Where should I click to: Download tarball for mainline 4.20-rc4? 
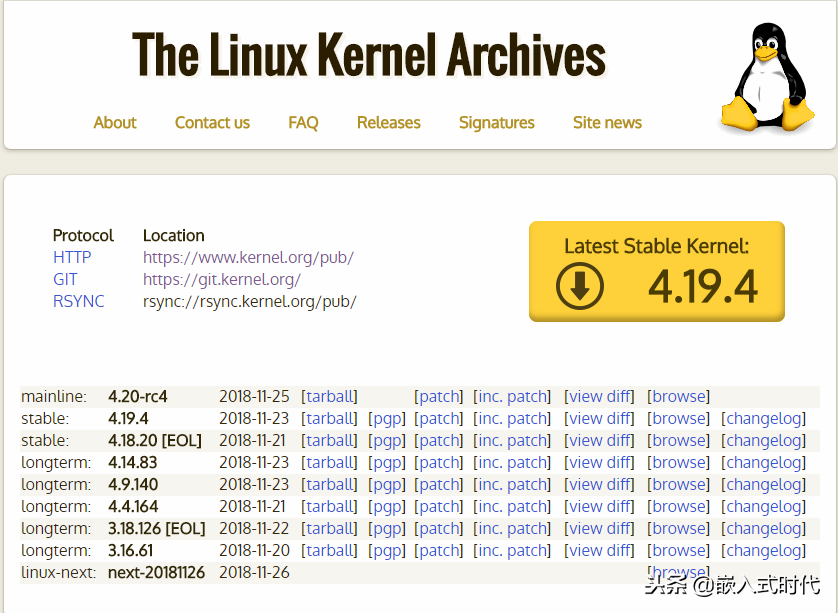pos(329,397)
